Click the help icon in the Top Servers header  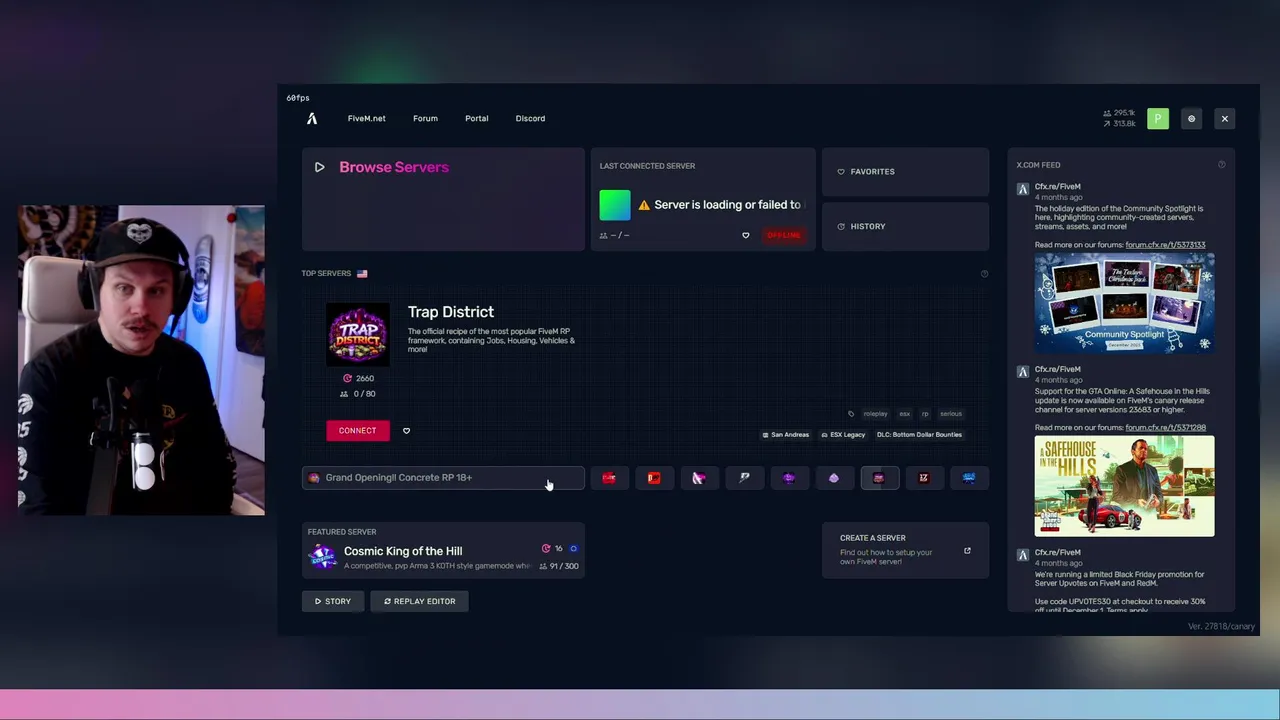point(984,274)
